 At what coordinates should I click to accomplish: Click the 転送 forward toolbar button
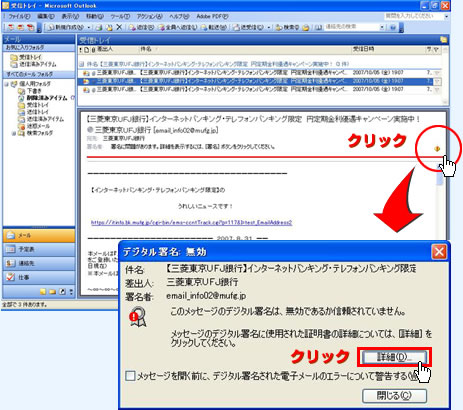point(214,27)
